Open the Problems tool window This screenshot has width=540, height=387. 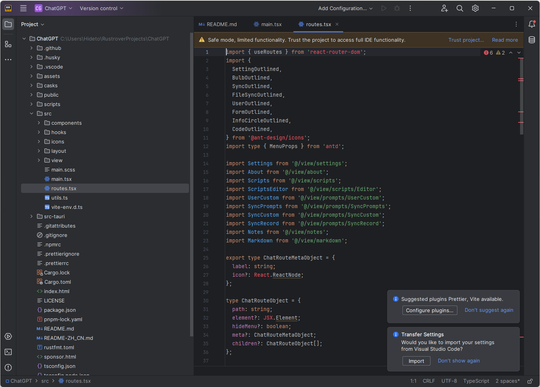coord(8,367)
